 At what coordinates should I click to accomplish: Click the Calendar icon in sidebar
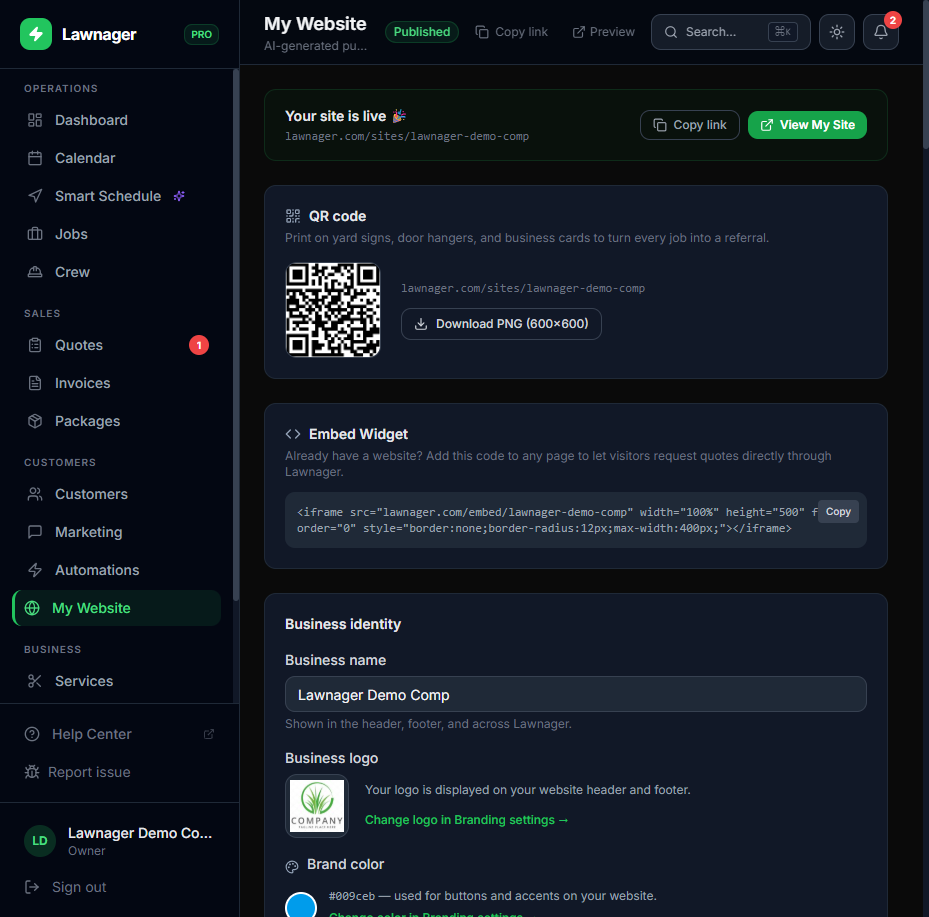click(35, 158)
